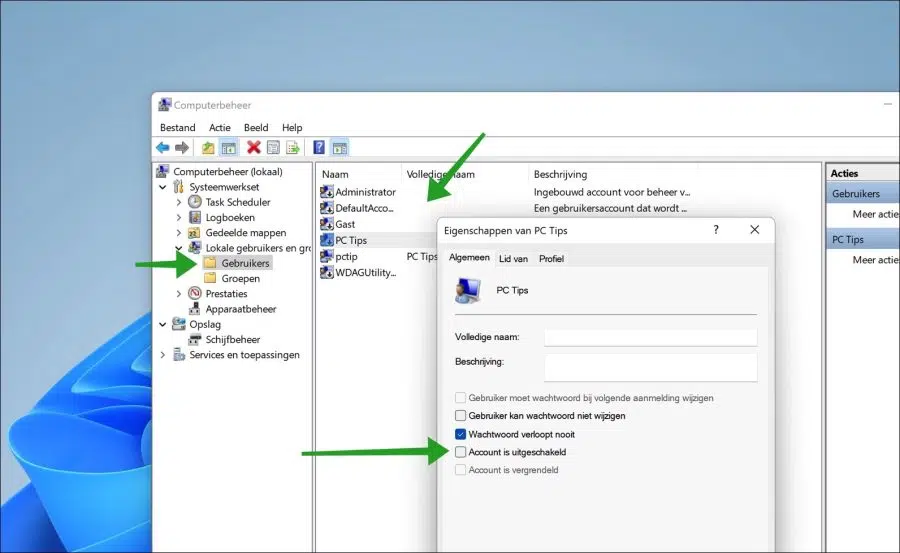The image size is (900, 553).
Task: Click the dialog's question-mark help button
Action: coord(716,230)
